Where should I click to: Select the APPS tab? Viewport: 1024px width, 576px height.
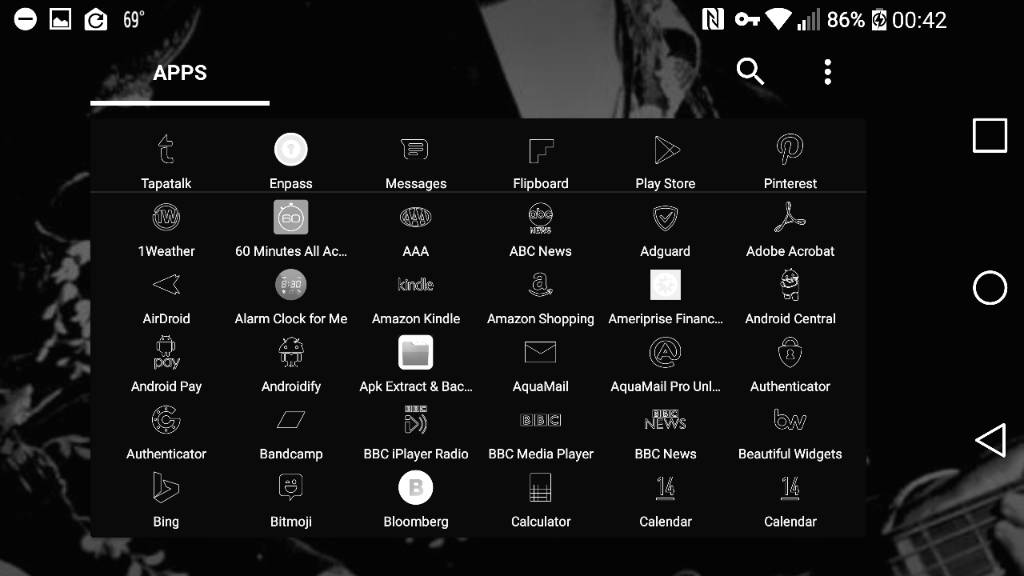(x=180, y=73)
